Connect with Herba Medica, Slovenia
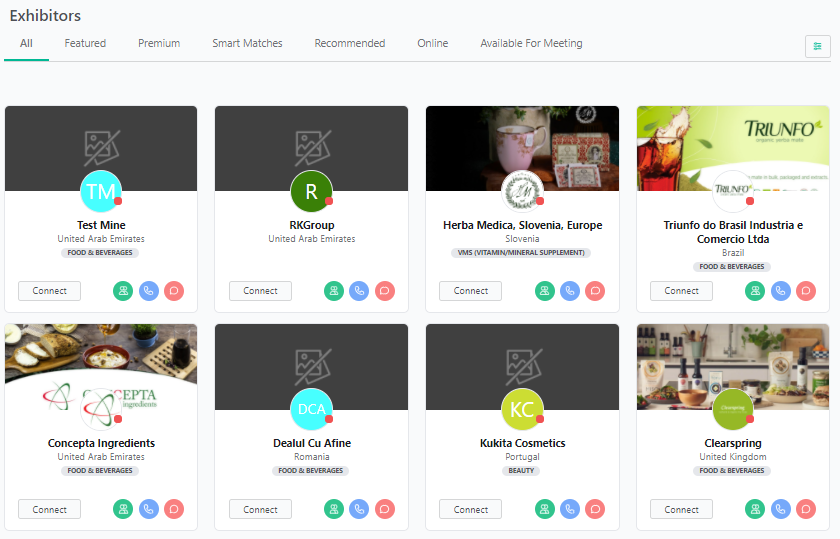 (x=471, y=291)
